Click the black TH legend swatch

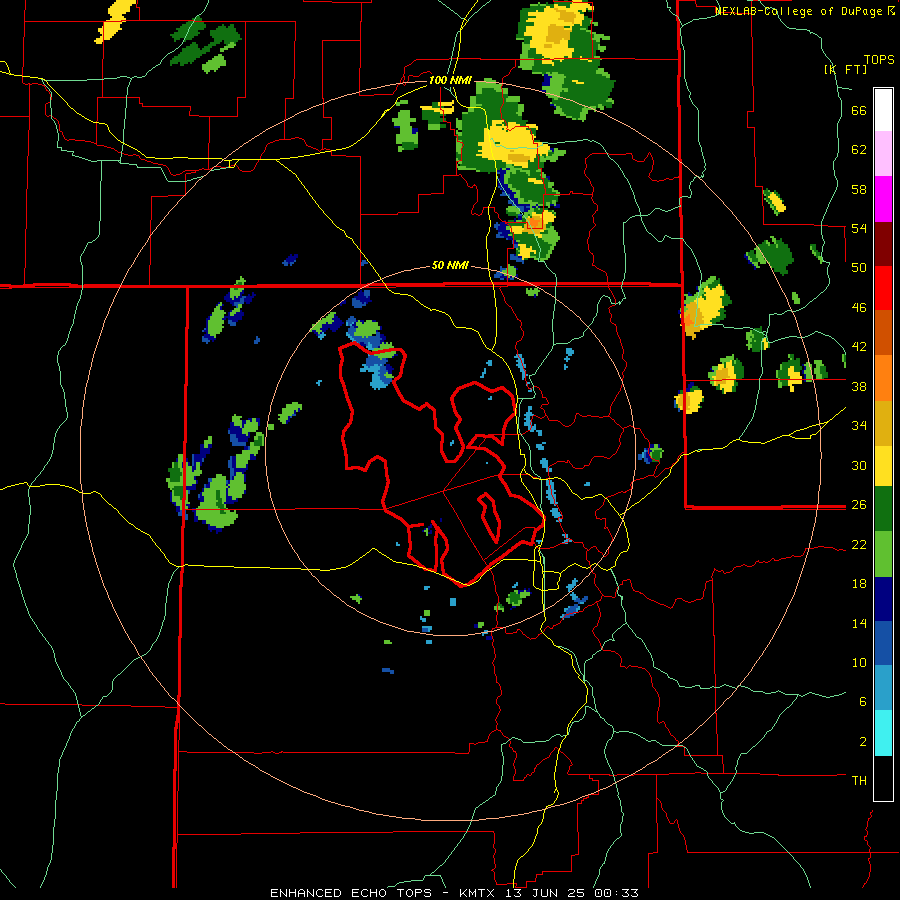883,778
